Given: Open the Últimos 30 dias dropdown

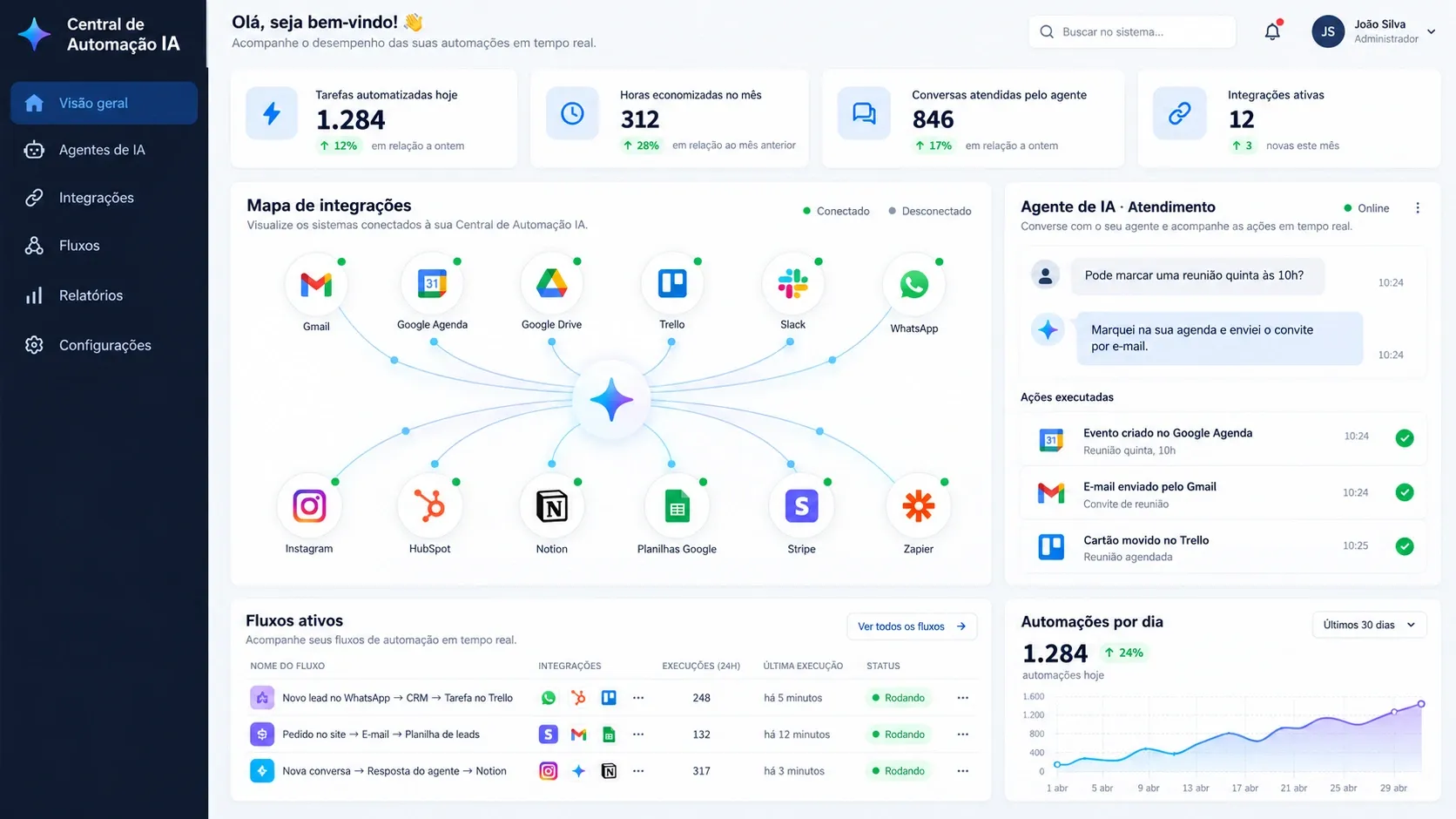Looking at the screenshot, I should 1369,625.
